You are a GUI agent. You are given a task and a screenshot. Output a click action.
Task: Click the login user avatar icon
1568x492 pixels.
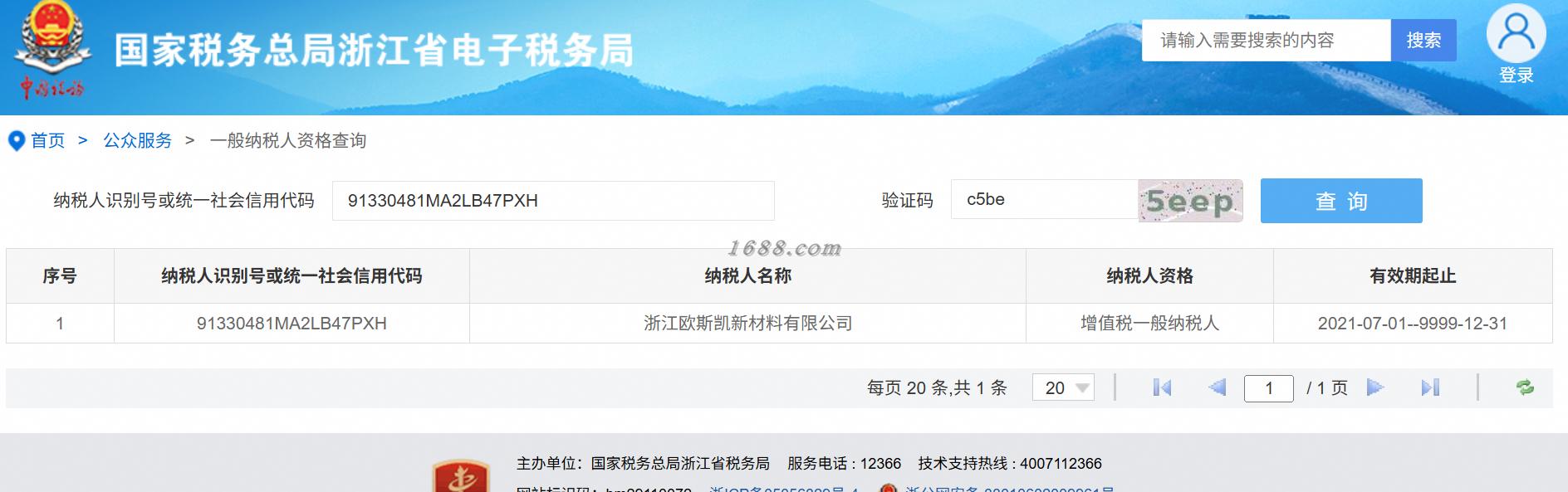(x=1516, y=32)
